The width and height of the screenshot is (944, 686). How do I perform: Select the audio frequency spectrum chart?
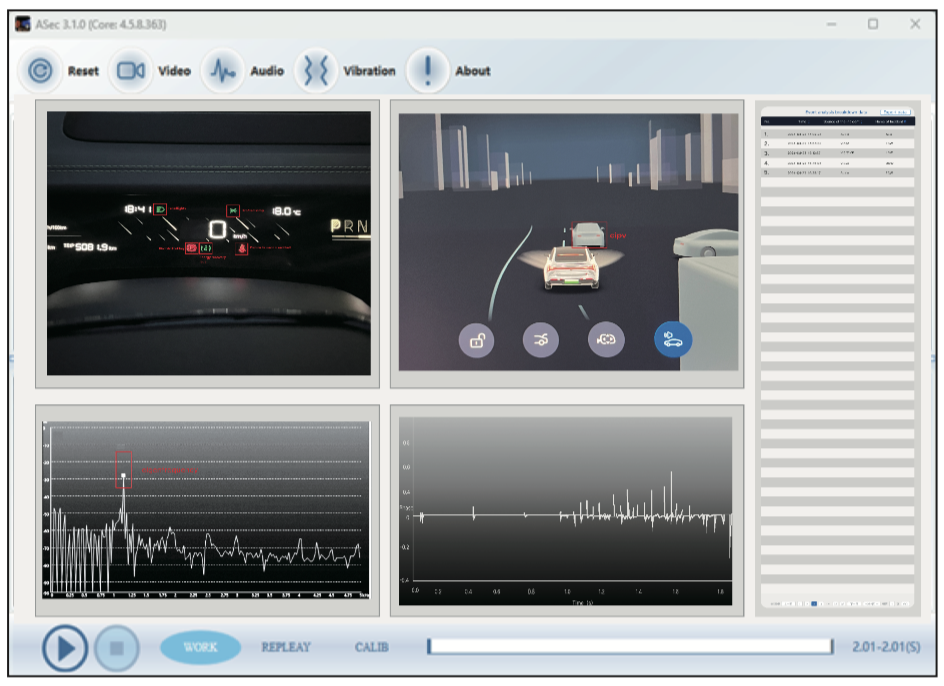206,510
